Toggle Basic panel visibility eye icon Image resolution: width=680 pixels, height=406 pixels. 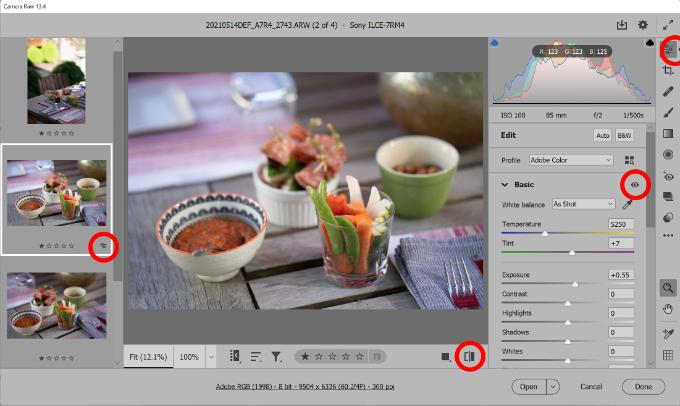(635, 185)
